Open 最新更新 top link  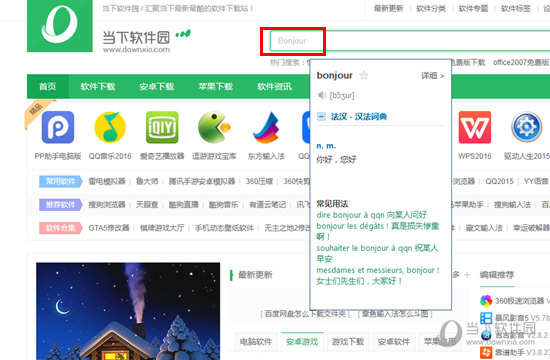point(389,8)
